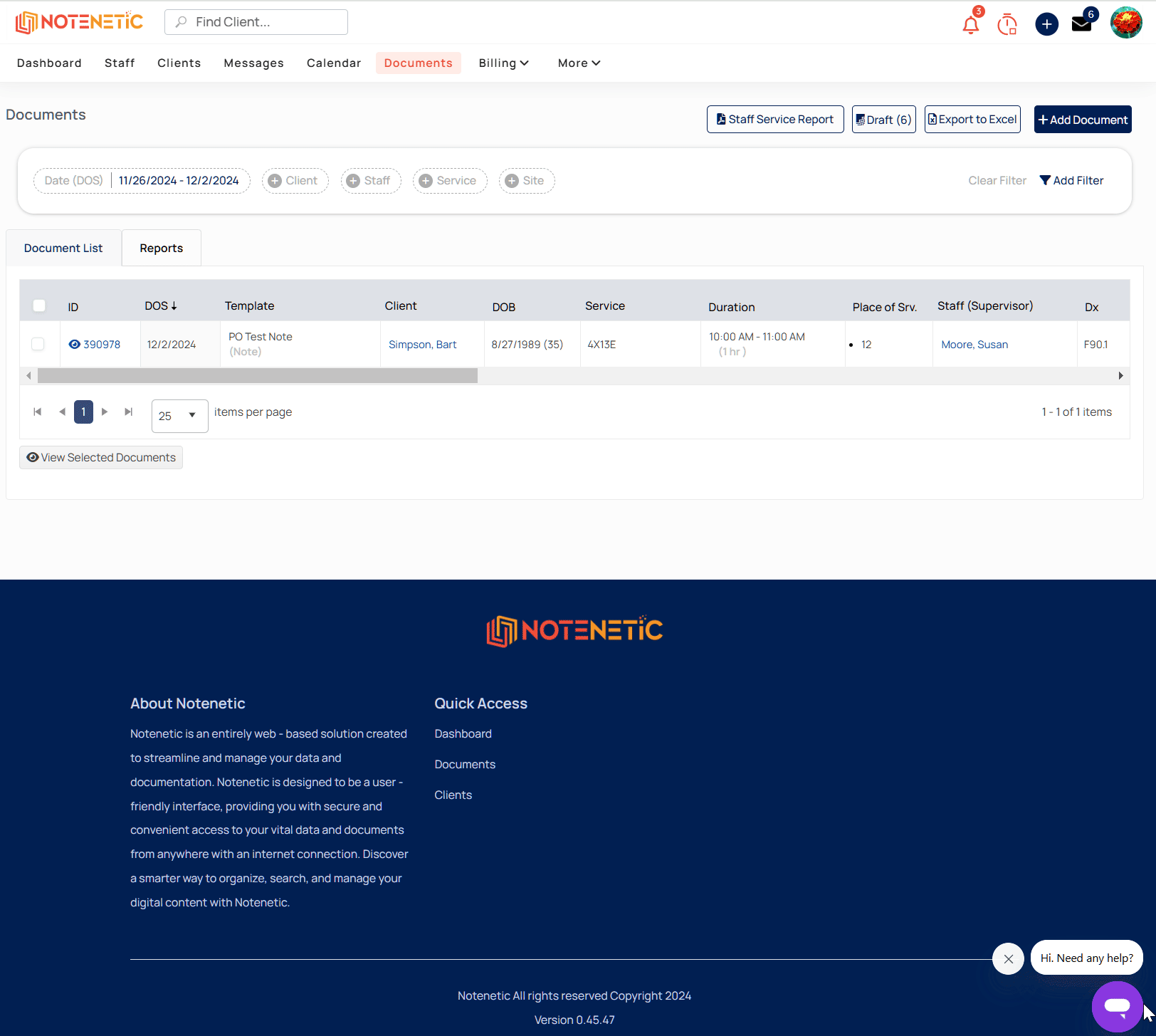Click the blue plus quick-add icon

click(x=1046, y=24)
